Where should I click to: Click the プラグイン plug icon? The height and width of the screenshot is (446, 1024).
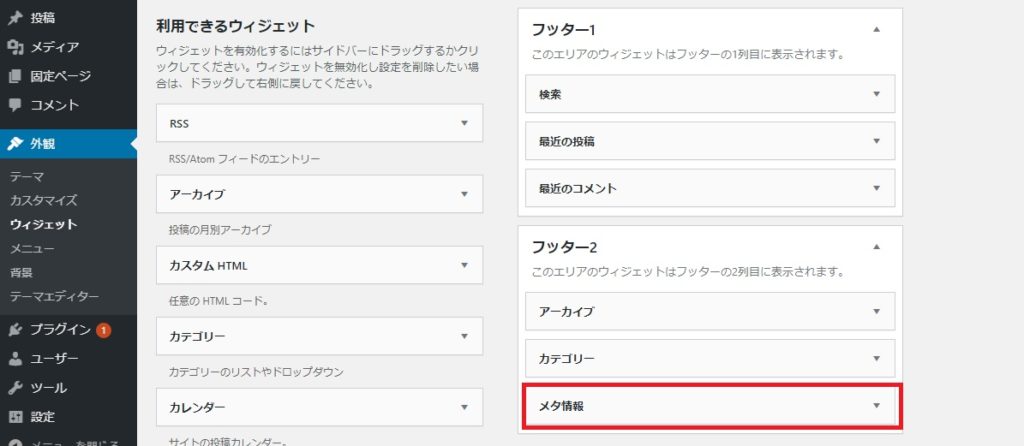[15, 330]
